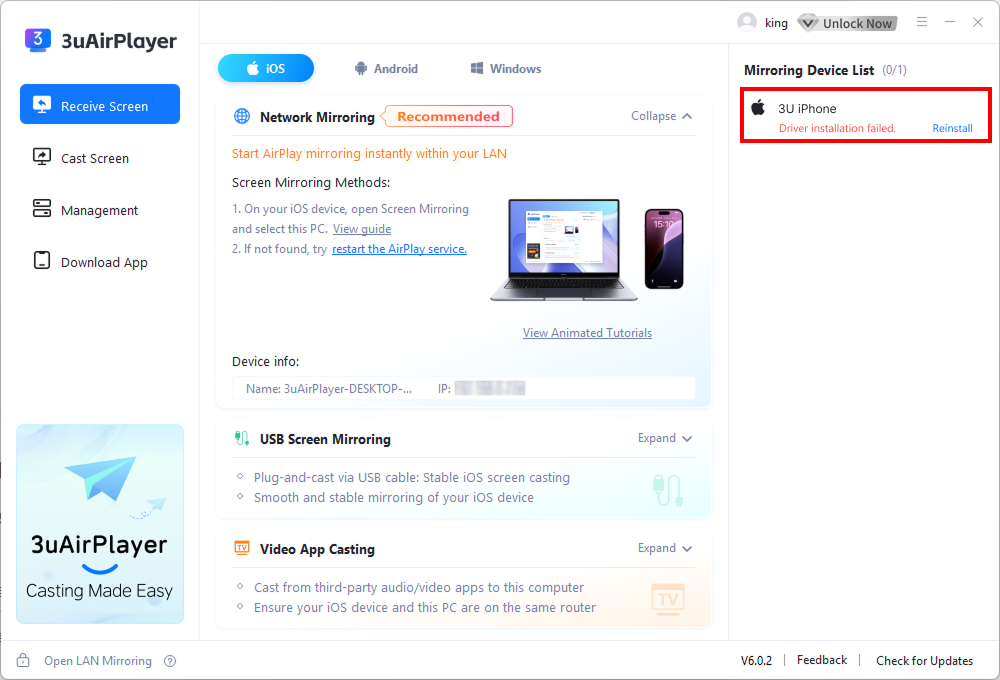Open the hamburger menu icon

point(922,22)
